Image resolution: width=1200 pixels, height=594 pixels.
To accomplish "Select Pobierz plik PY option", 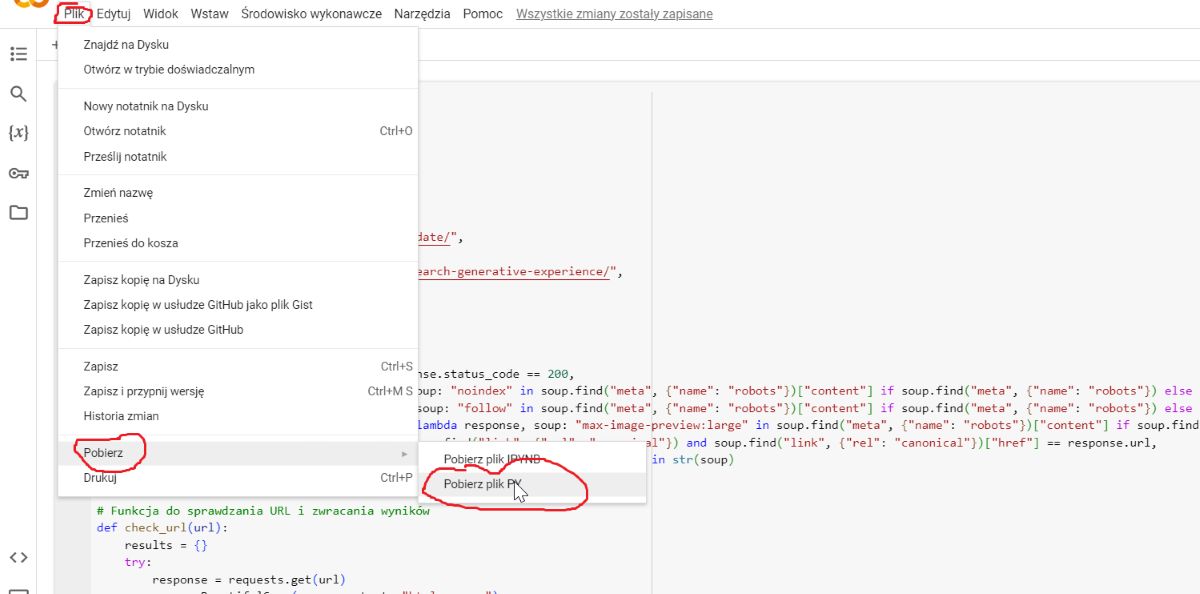I will [x=484, y=484].
